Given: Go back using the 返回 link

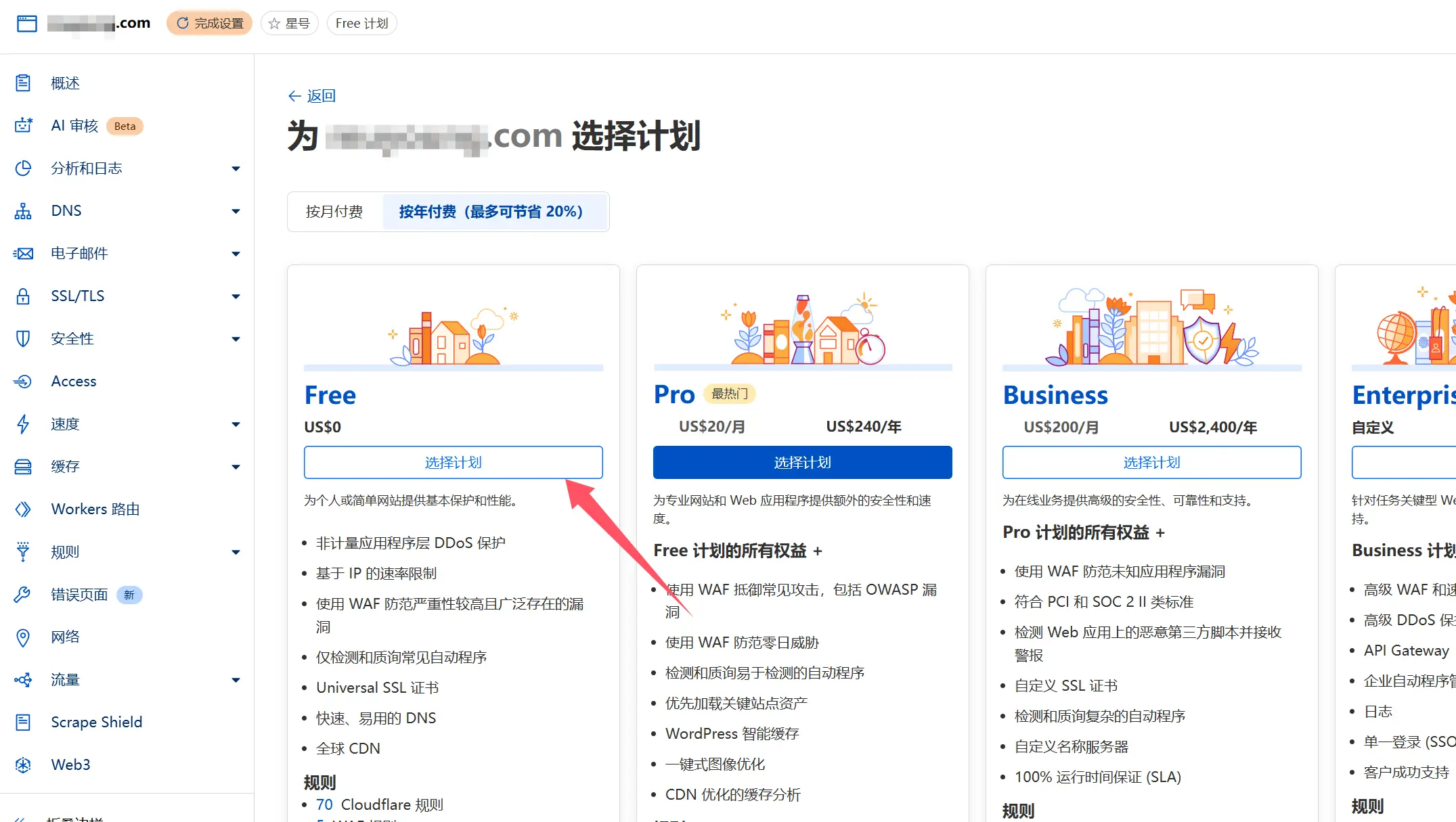Looking at the screenshot, I should pos(312,96).
